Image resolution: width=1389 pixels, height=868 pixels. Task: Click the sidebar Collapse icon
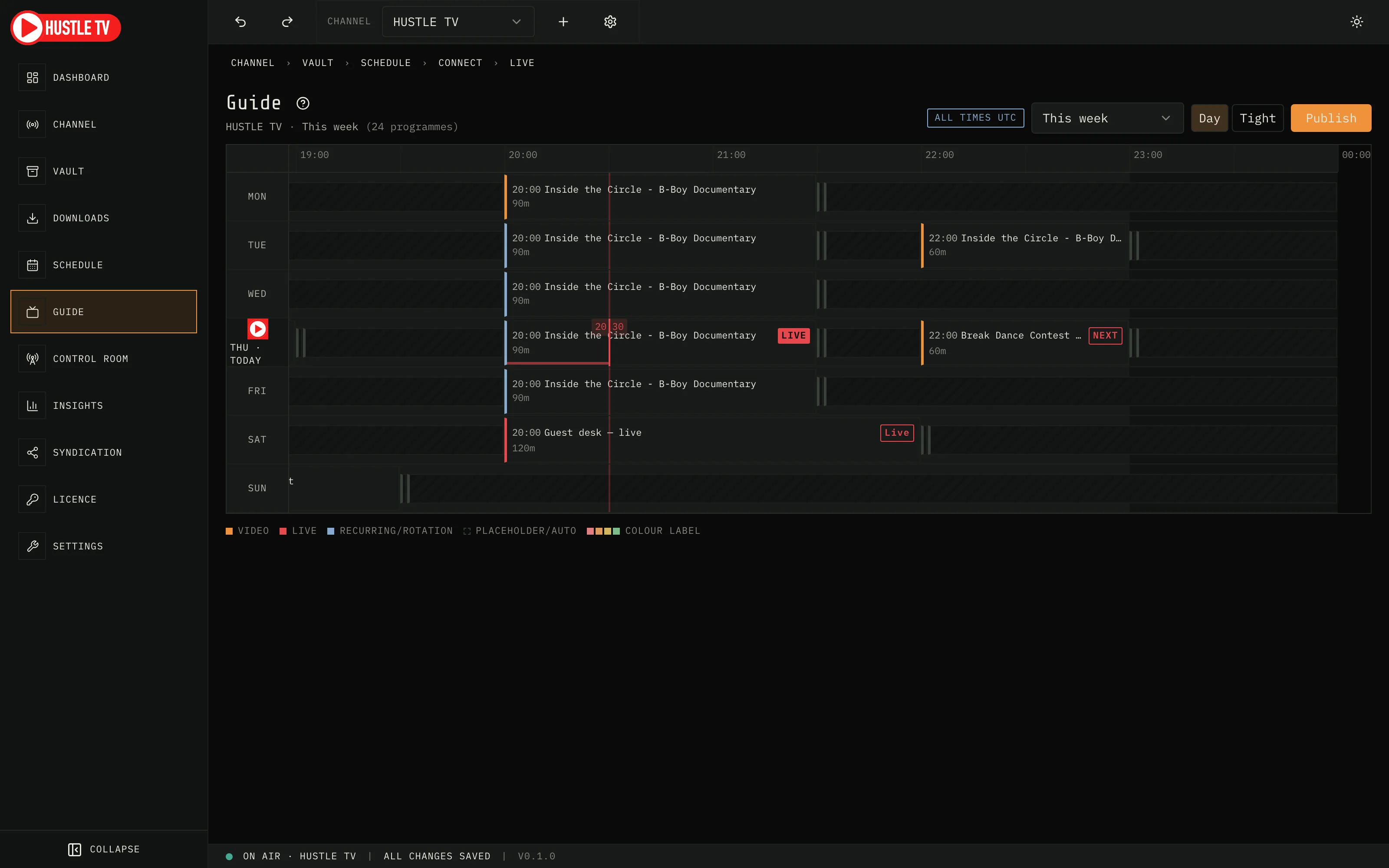[75, 850]
